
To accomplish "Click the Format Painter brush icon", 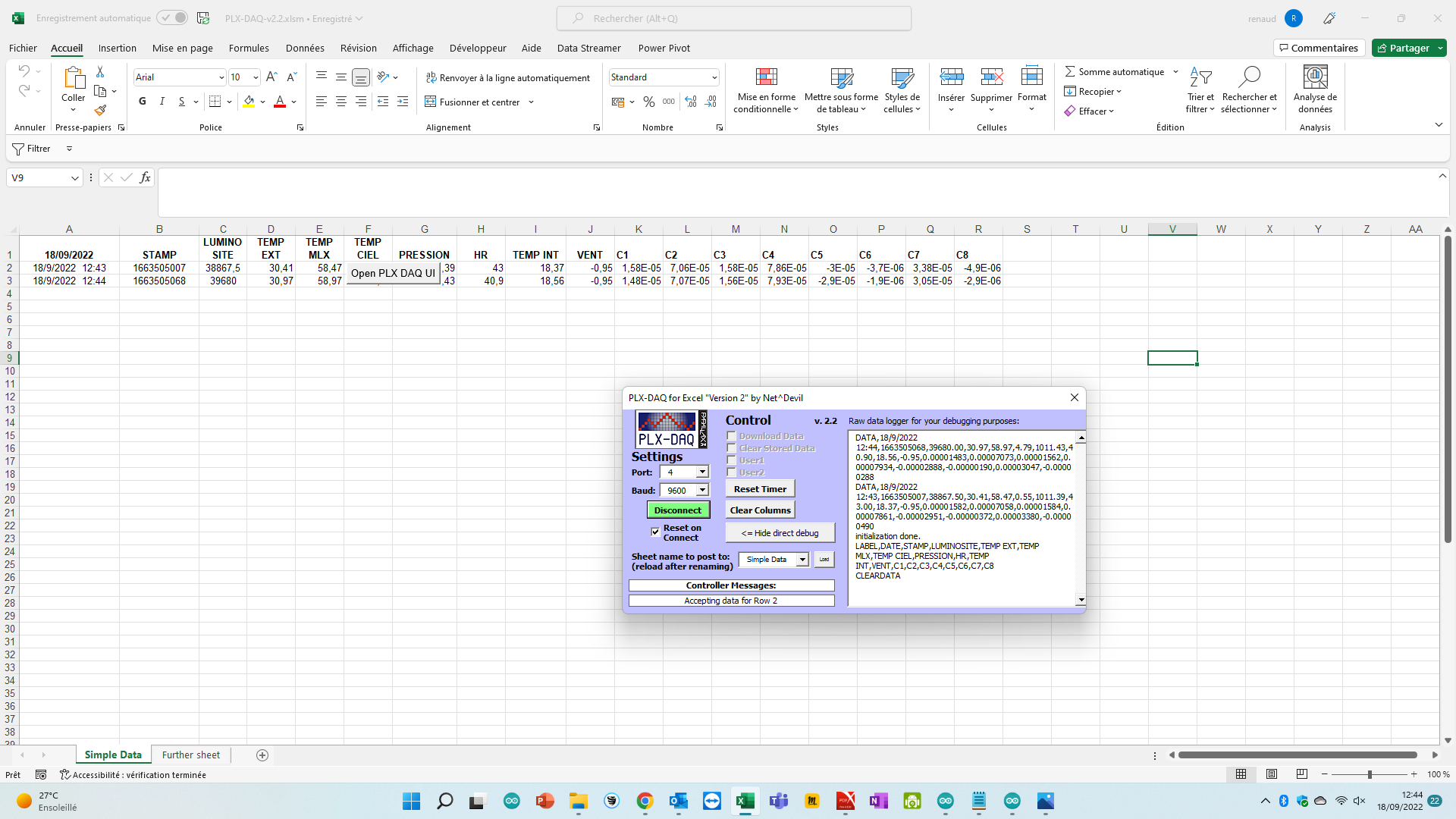I will pyautogui.click(x=100, y=111).
